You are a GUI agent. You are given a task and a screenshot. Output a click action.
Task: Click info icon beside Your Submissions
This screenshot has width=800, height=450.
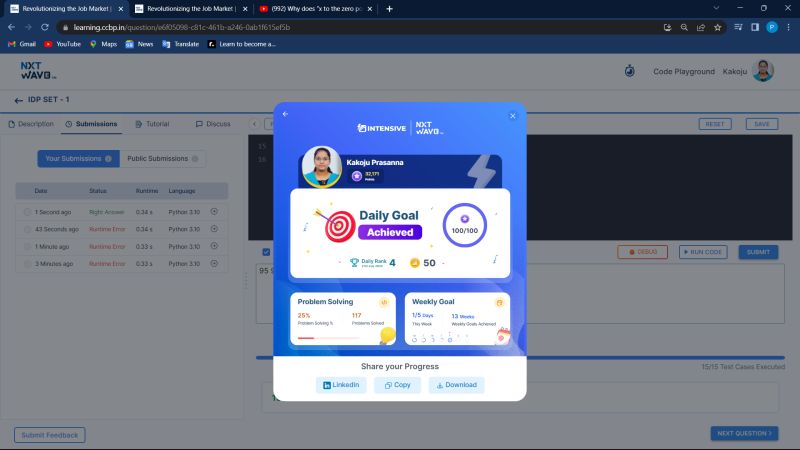coord(108,159)
